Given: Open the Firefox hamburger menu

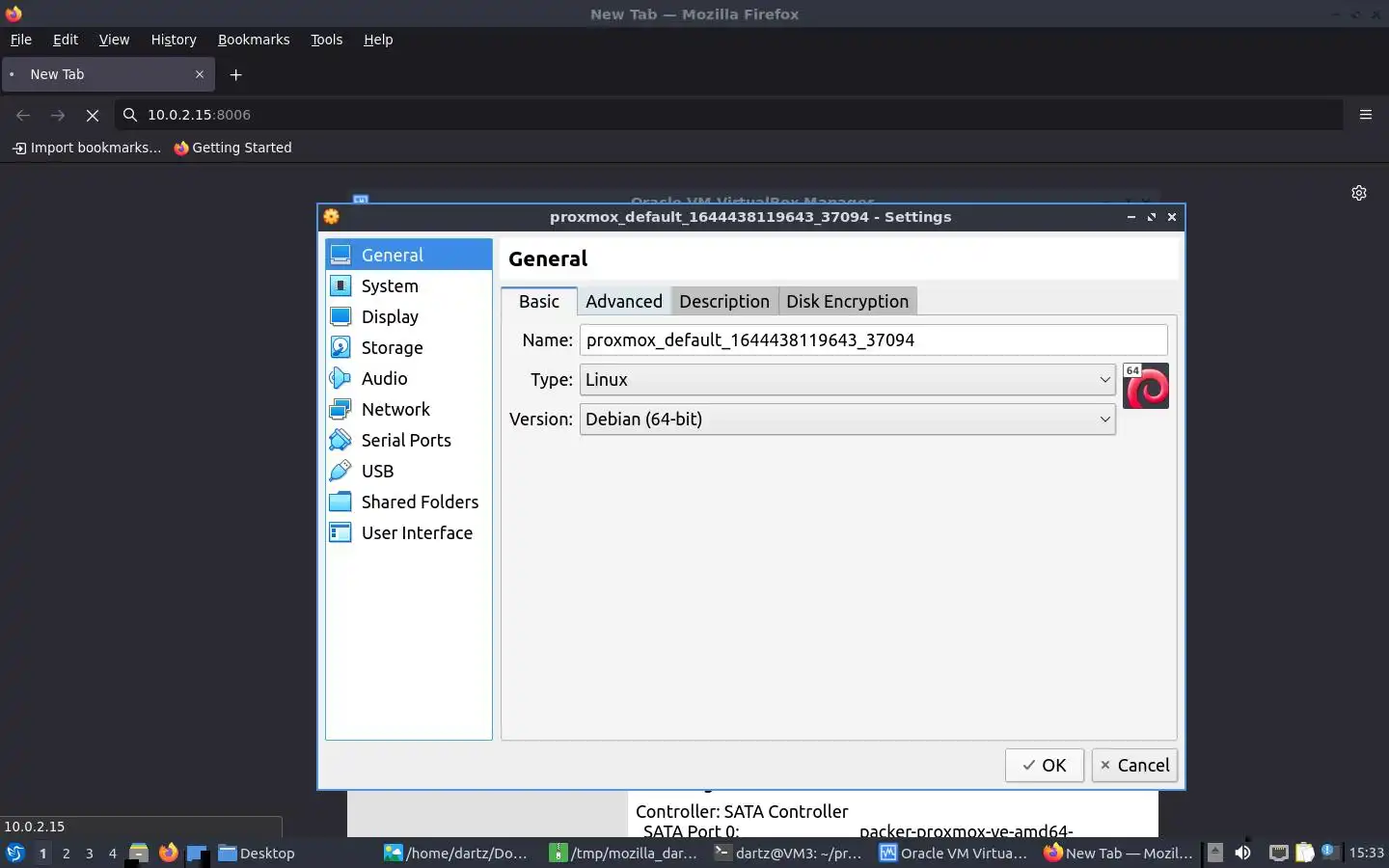Looking at the screenshot, I should [1366, 115].
